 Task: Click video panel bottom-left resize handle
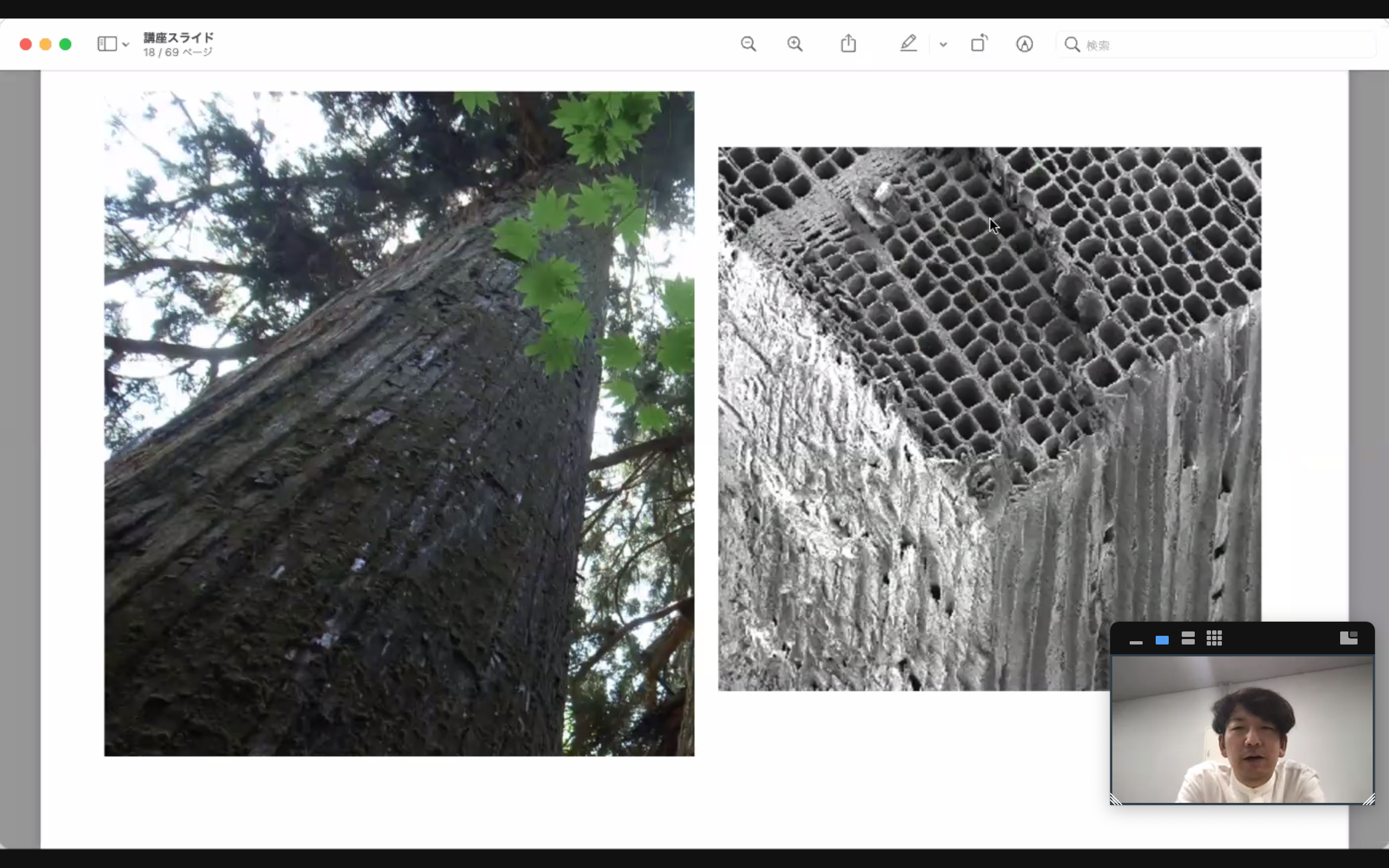1116,799
